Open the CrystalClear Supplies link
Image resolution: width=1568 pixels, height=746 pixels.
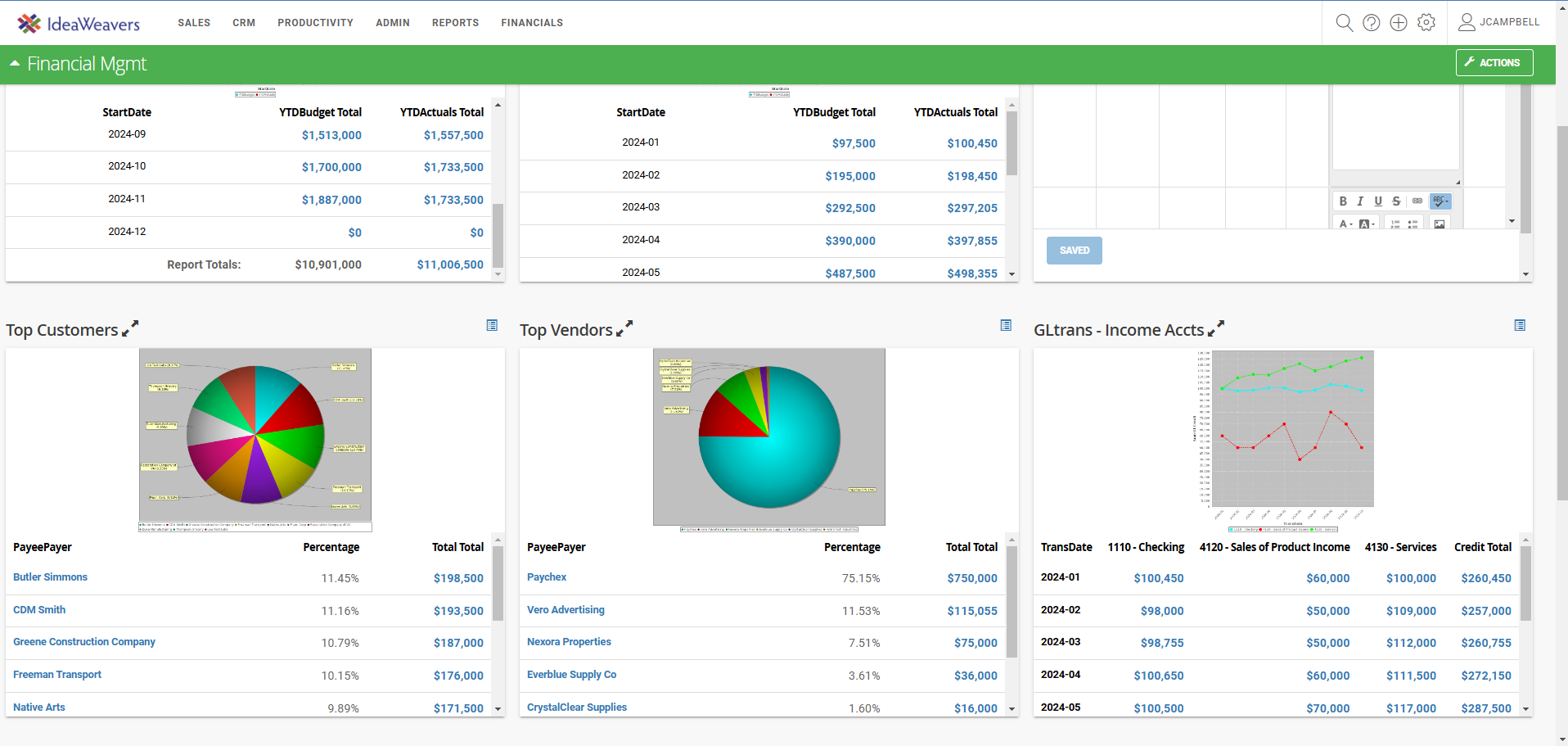tap(577, 708)
